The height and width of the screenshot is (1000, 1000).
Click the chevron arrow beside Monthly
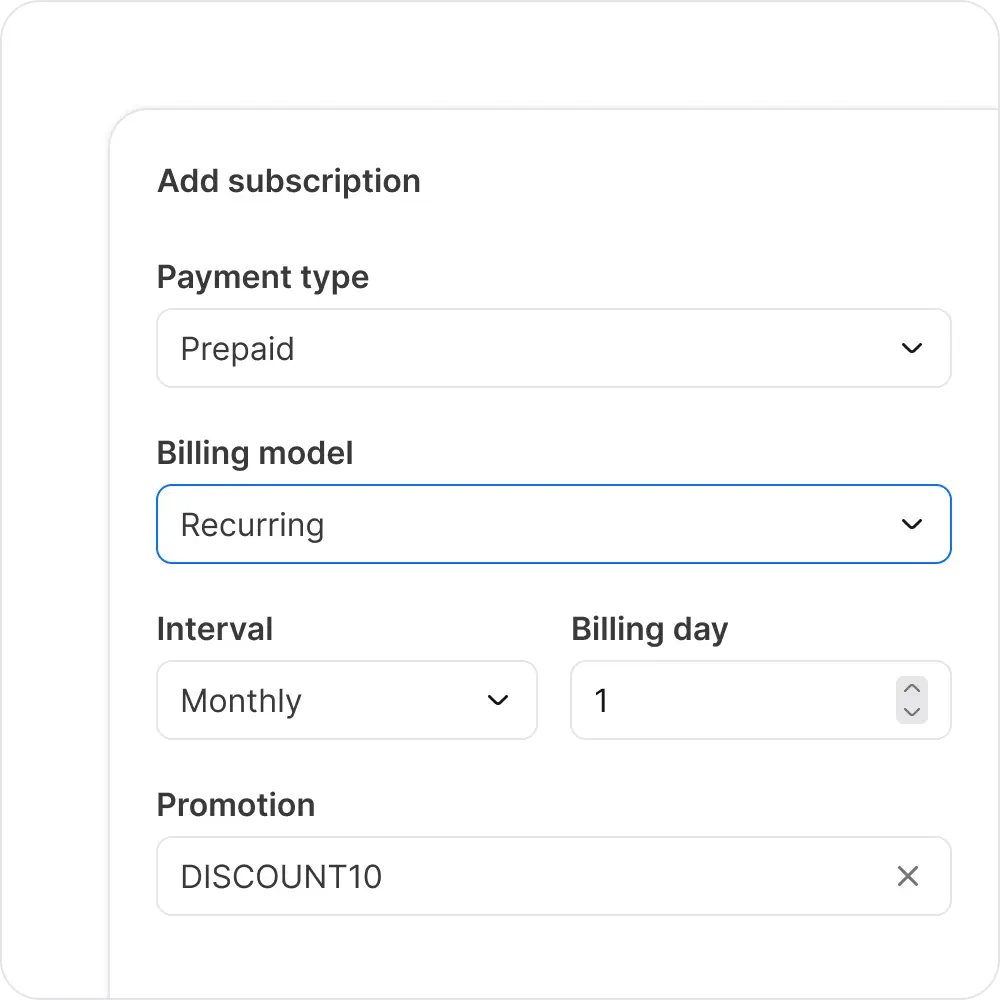pyautogui.click(x=498, y=700)
